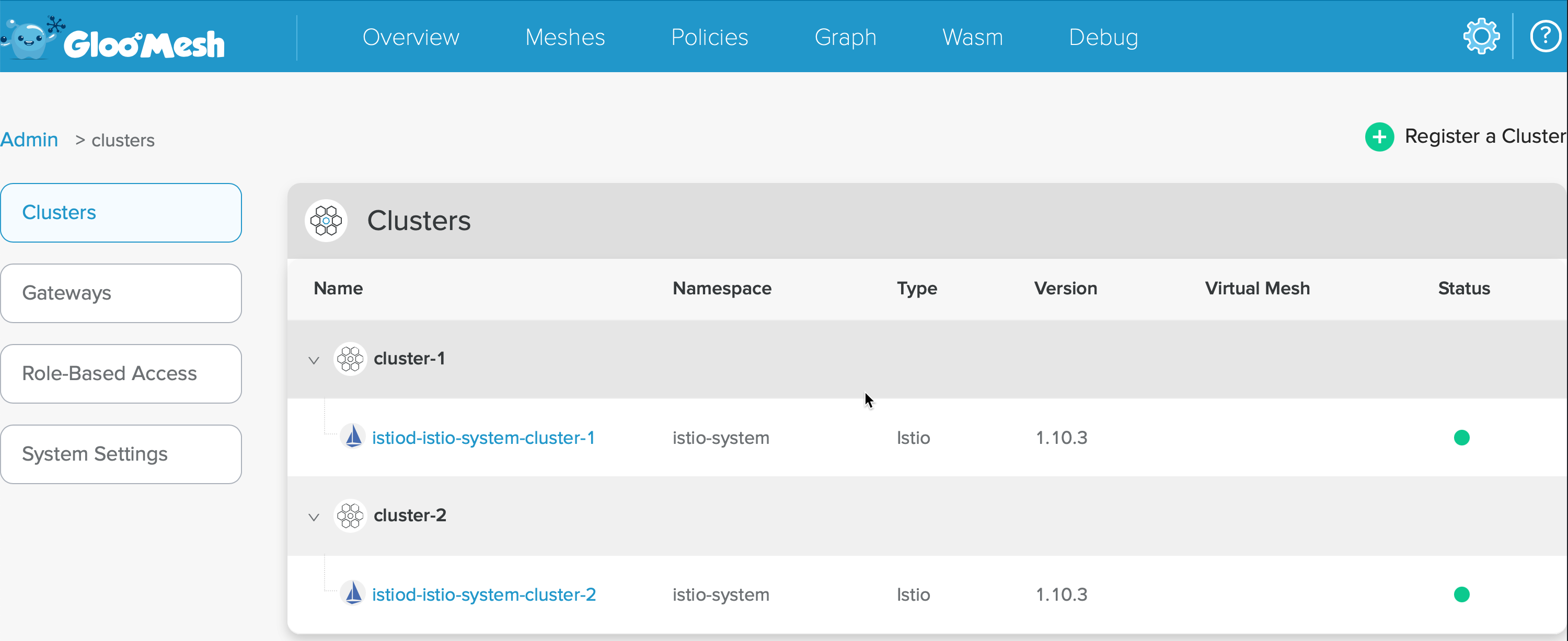The height and width of the screenshot is (641, 1568).
Task: Click version 1.10.3 for cluster-2
Action: click(x=1062, y=594)
